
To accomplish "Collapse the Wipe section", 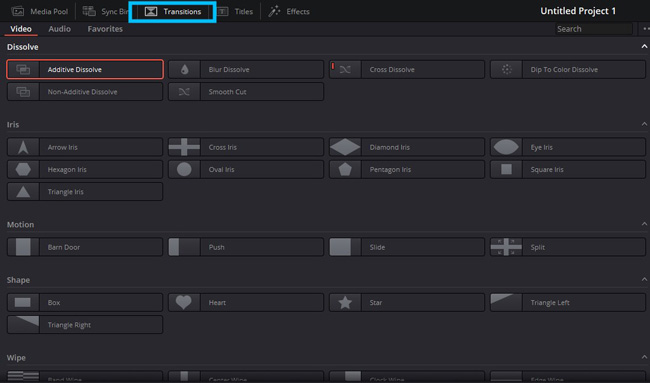I will point(644,357).
